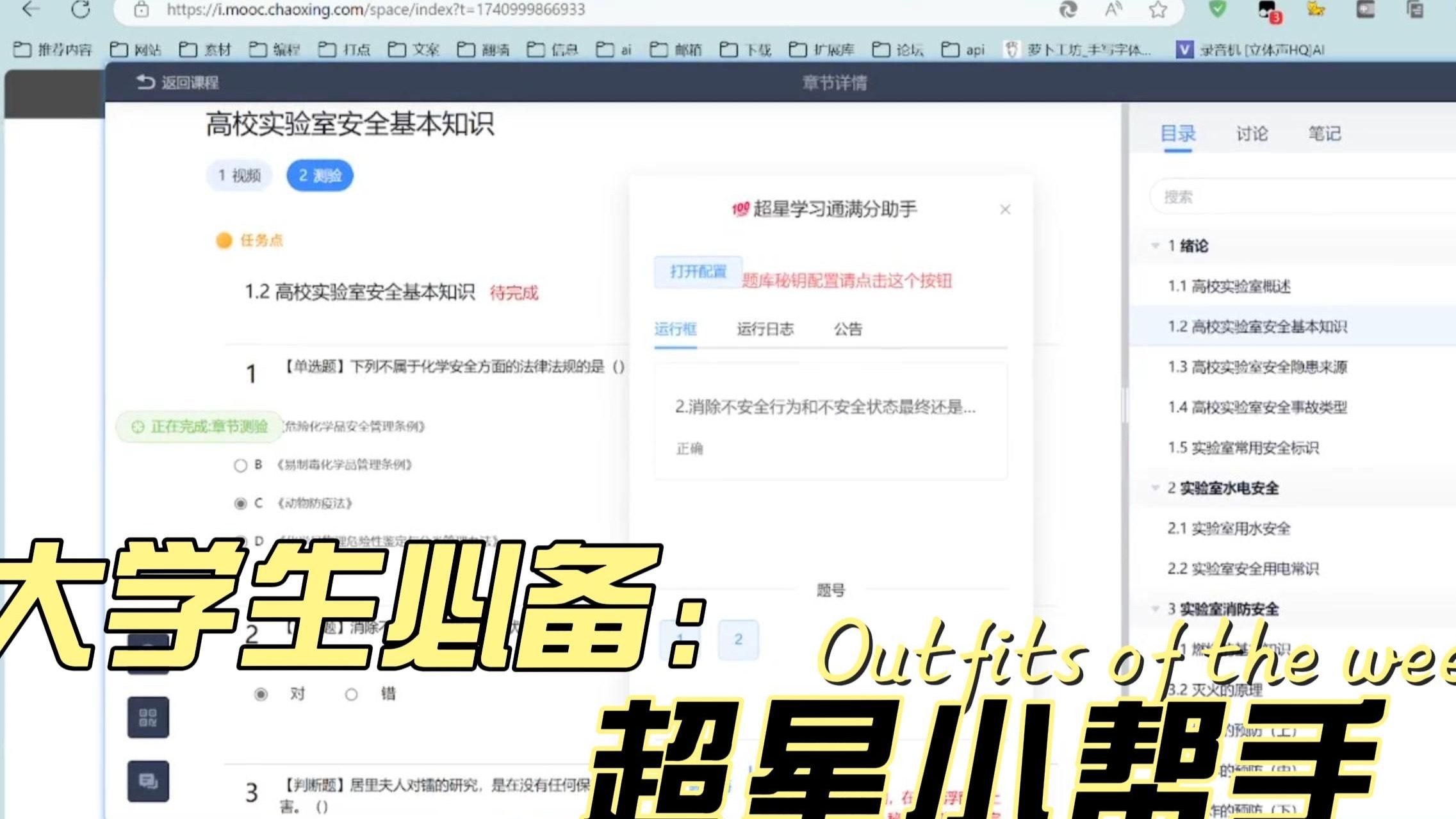The width and height of the screenshot is (1456, 819).
Task: Open the 论坛 bookmark folder
Action: point(898,49)
